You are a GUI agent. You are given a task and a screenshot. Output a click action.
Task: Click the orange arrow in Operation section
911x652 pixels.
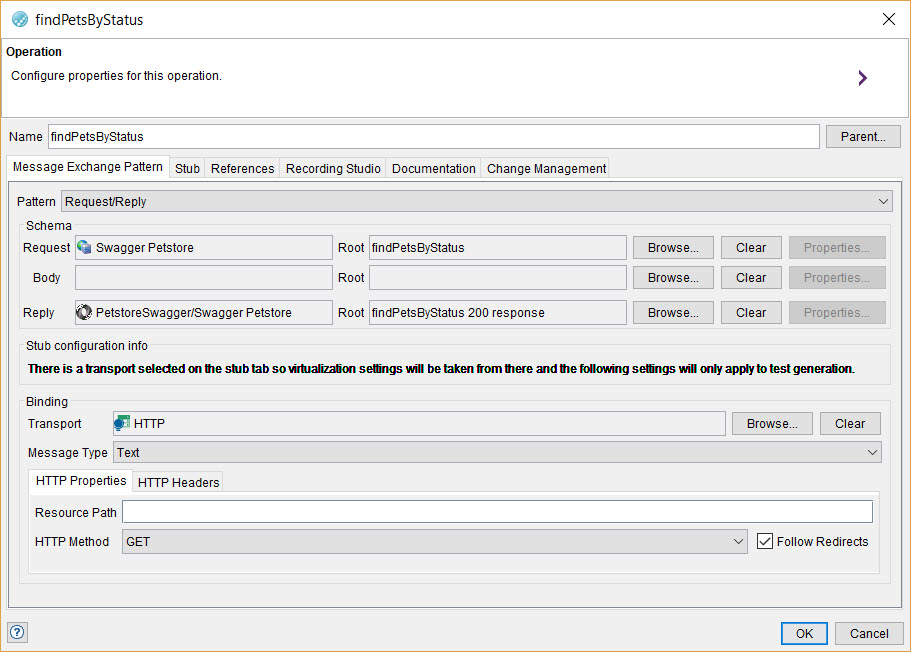(x=862, y=77)
